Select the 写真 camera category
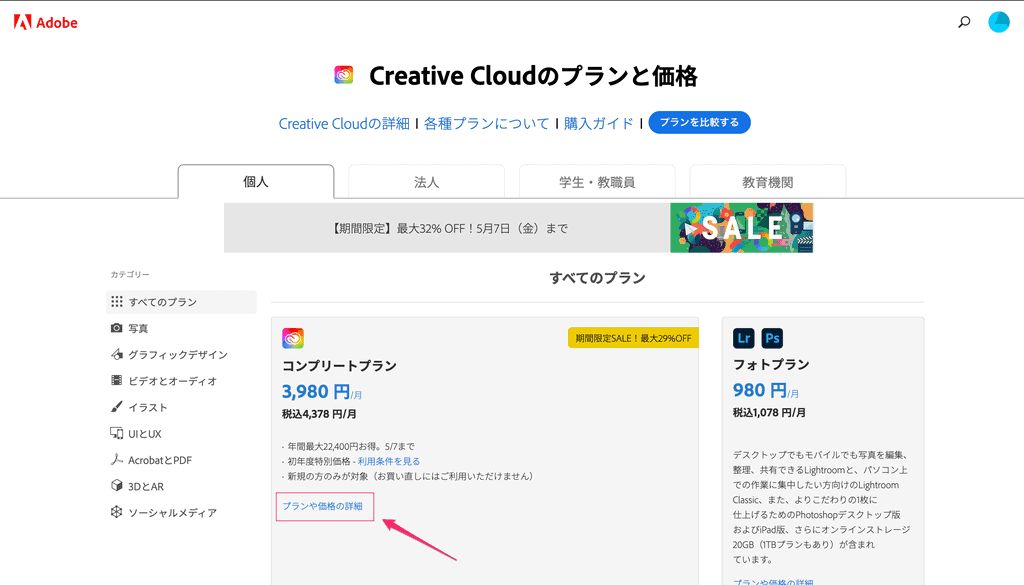The height and width of the screenshot is (585, 1024). 138,328
